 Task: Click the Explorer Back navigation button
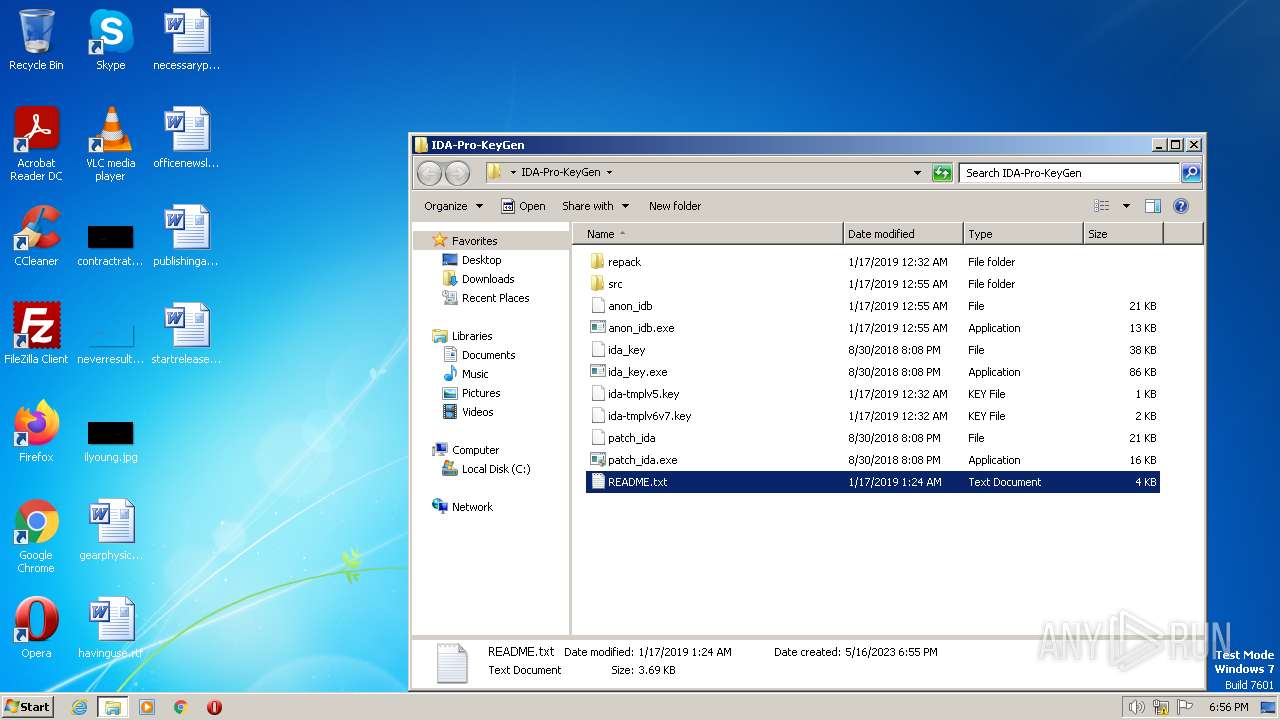click(x=429, y=172)
